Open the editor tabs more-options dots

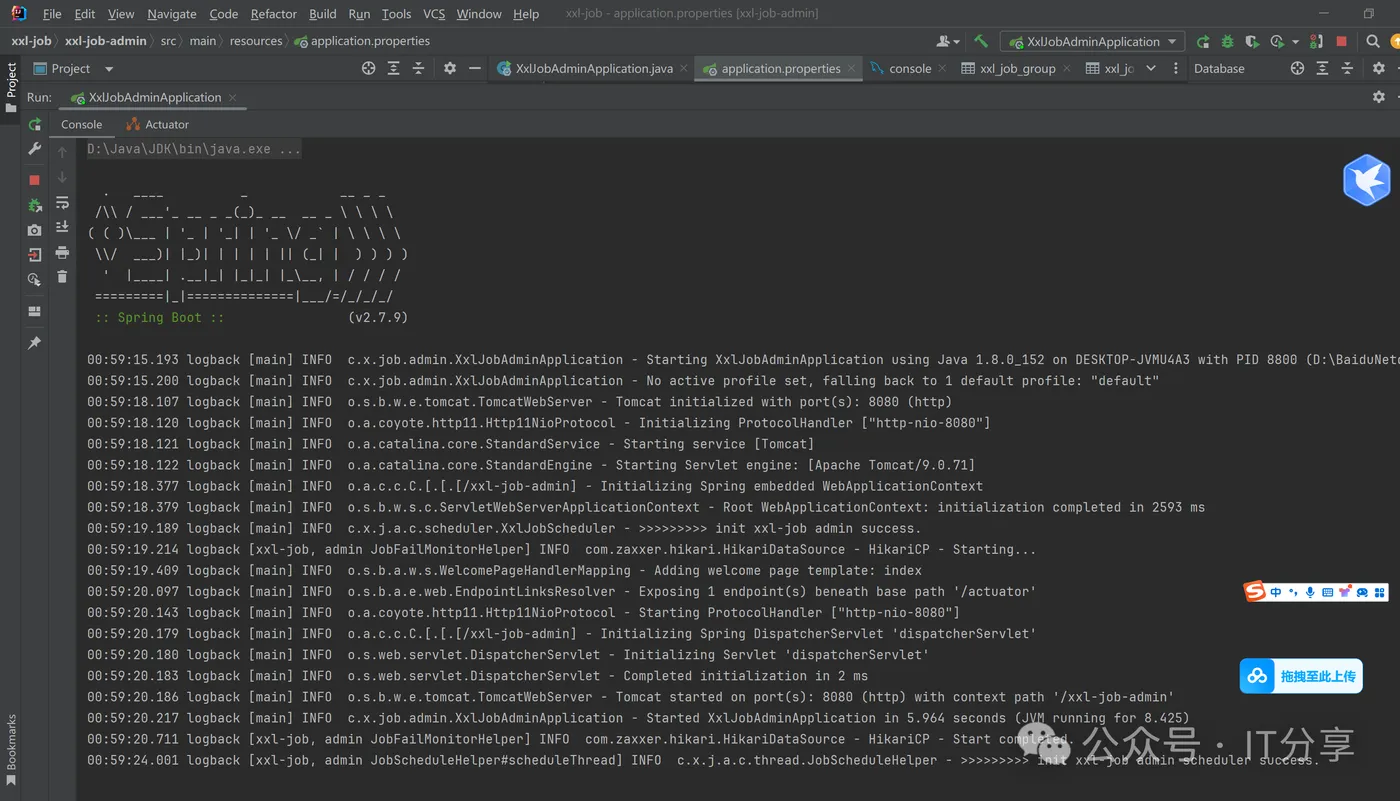[x=1175, y=68]
